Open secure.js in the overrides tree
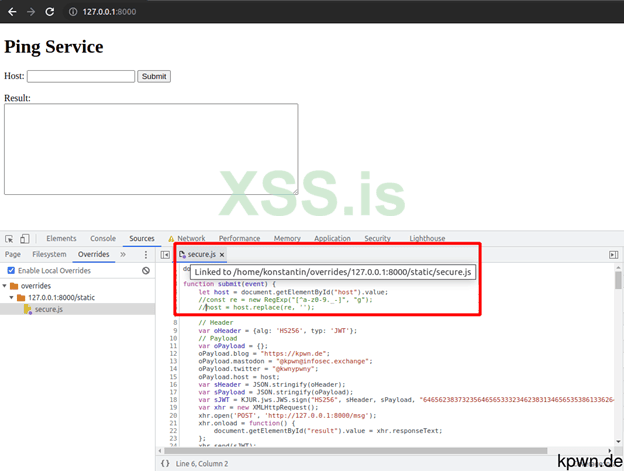 click(x=49, y=309)
